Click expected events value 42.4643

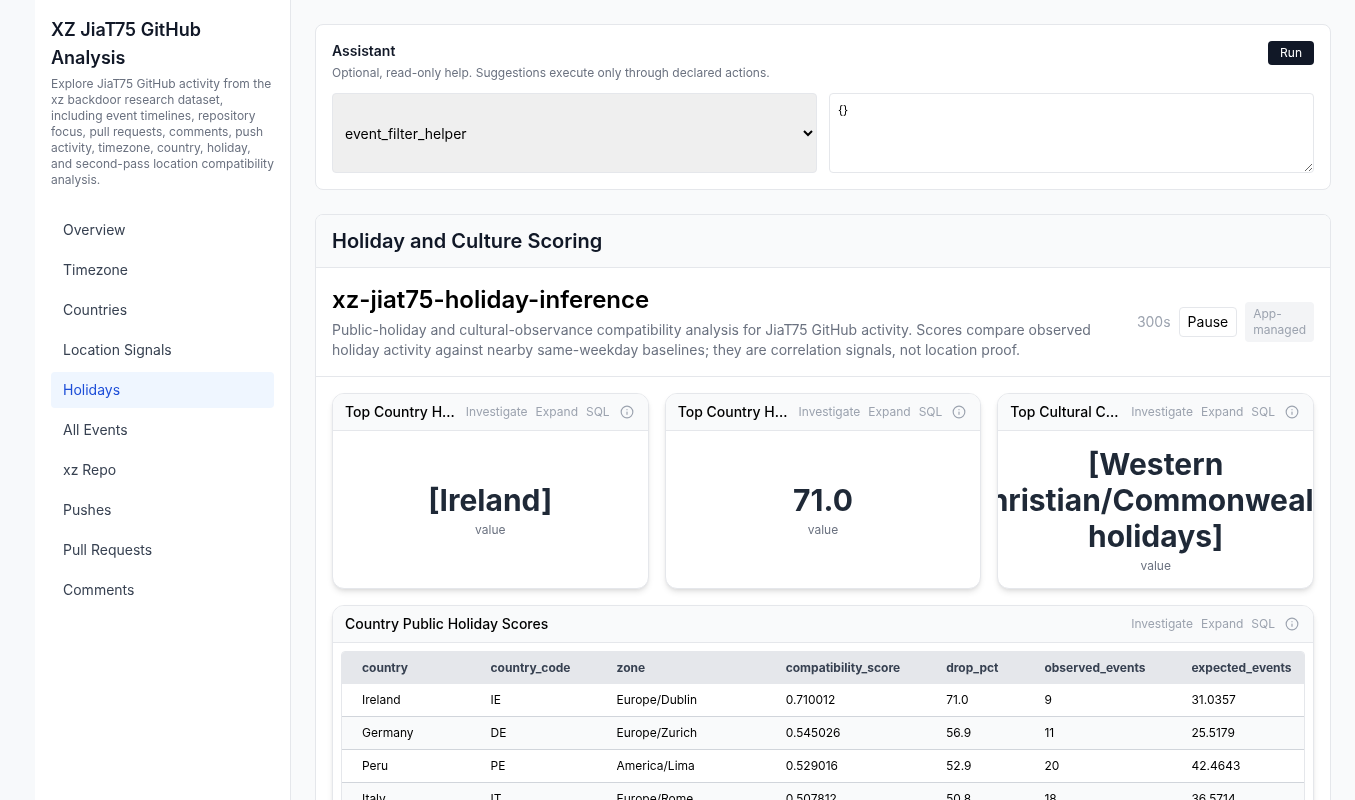[1215, 766]
